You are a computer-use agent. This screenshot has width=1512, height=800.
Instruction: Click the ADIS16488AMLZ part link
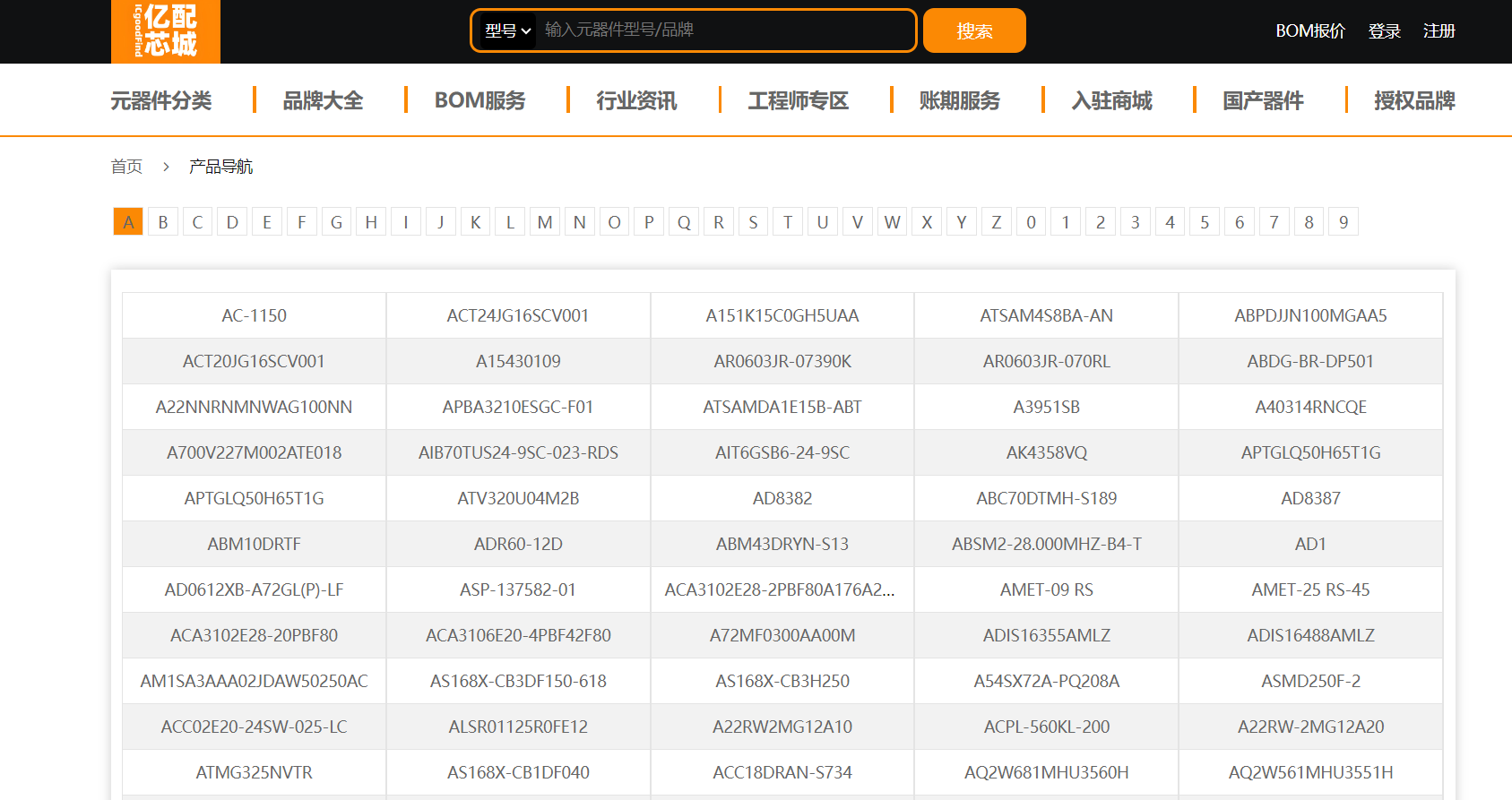point(1310,636)
